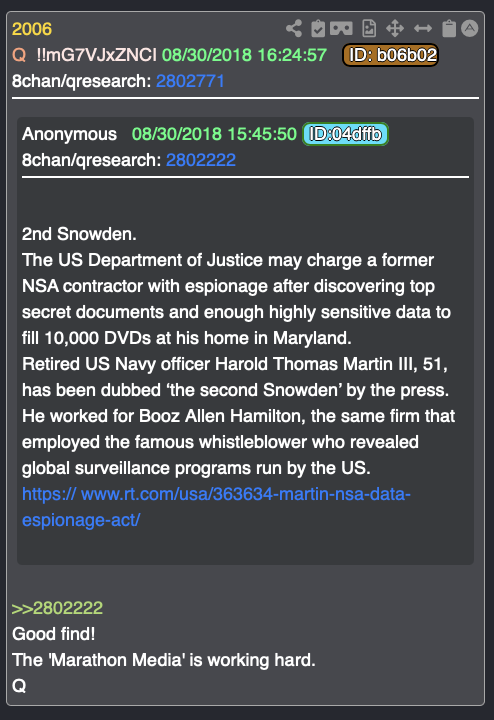
Task: Click the 08/30/2018 16:24:57 timestamp
Action: (244, 55)
